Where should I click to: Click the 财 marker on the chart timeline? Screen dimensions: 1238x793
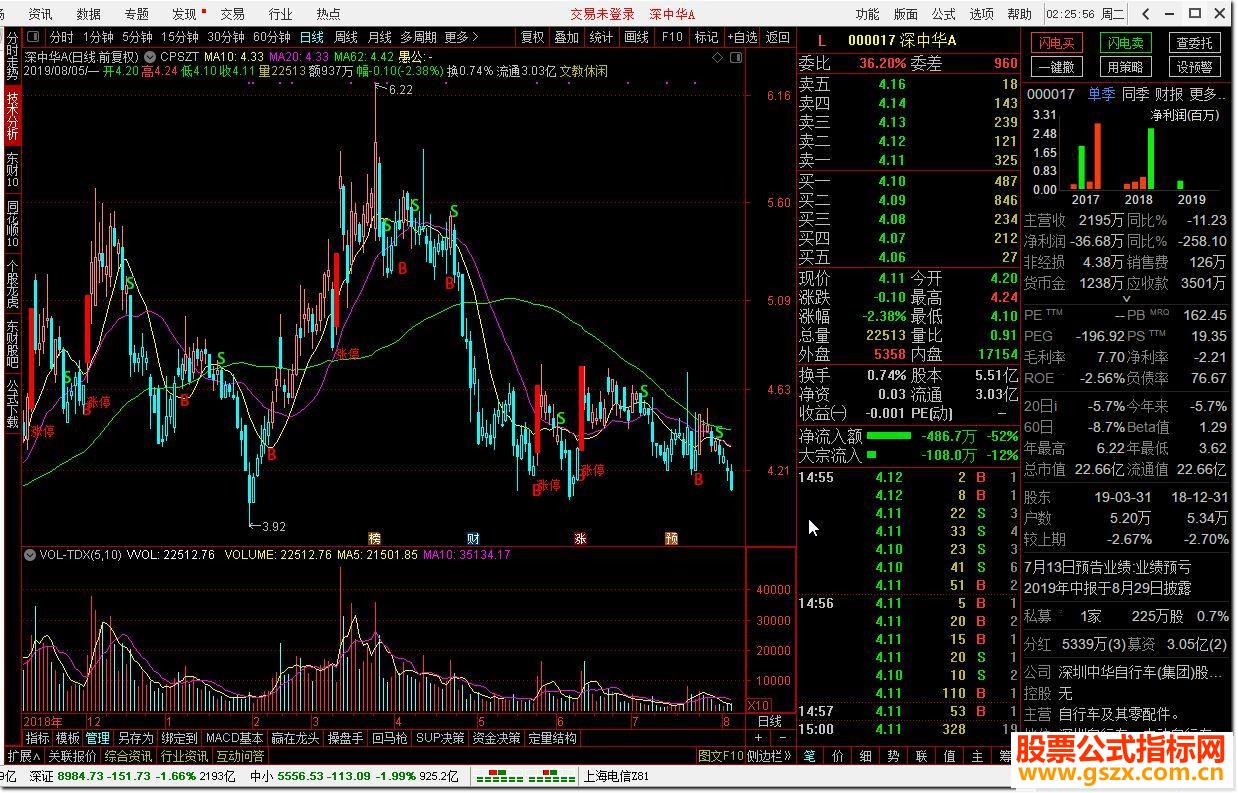click(474, 537)
